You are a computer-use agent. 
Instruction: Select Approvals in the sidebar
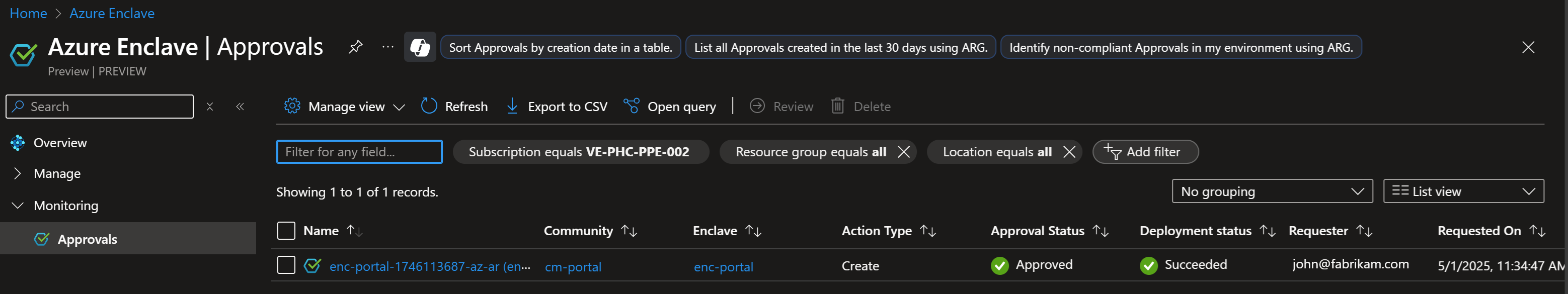87,239
